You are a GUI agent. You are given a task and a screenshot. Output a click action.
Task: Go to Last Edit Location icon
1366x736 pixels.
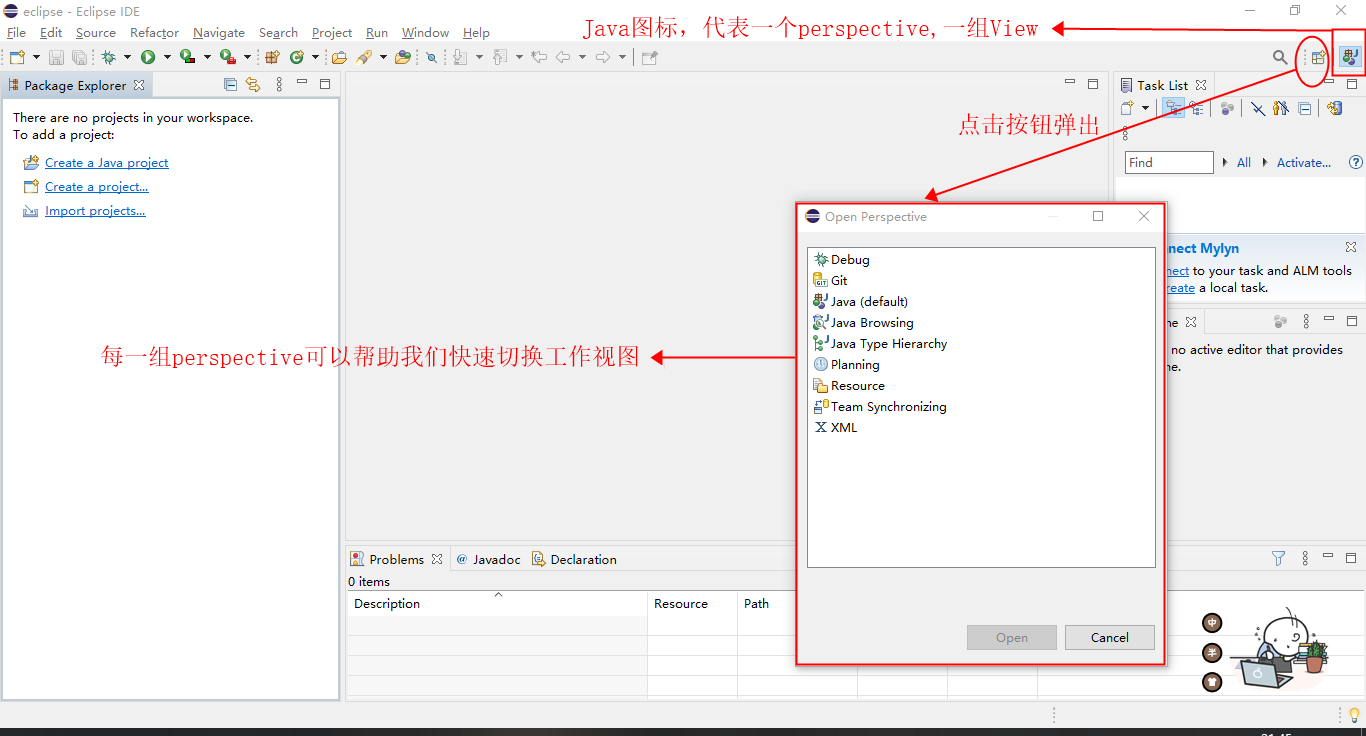point(539,57)
